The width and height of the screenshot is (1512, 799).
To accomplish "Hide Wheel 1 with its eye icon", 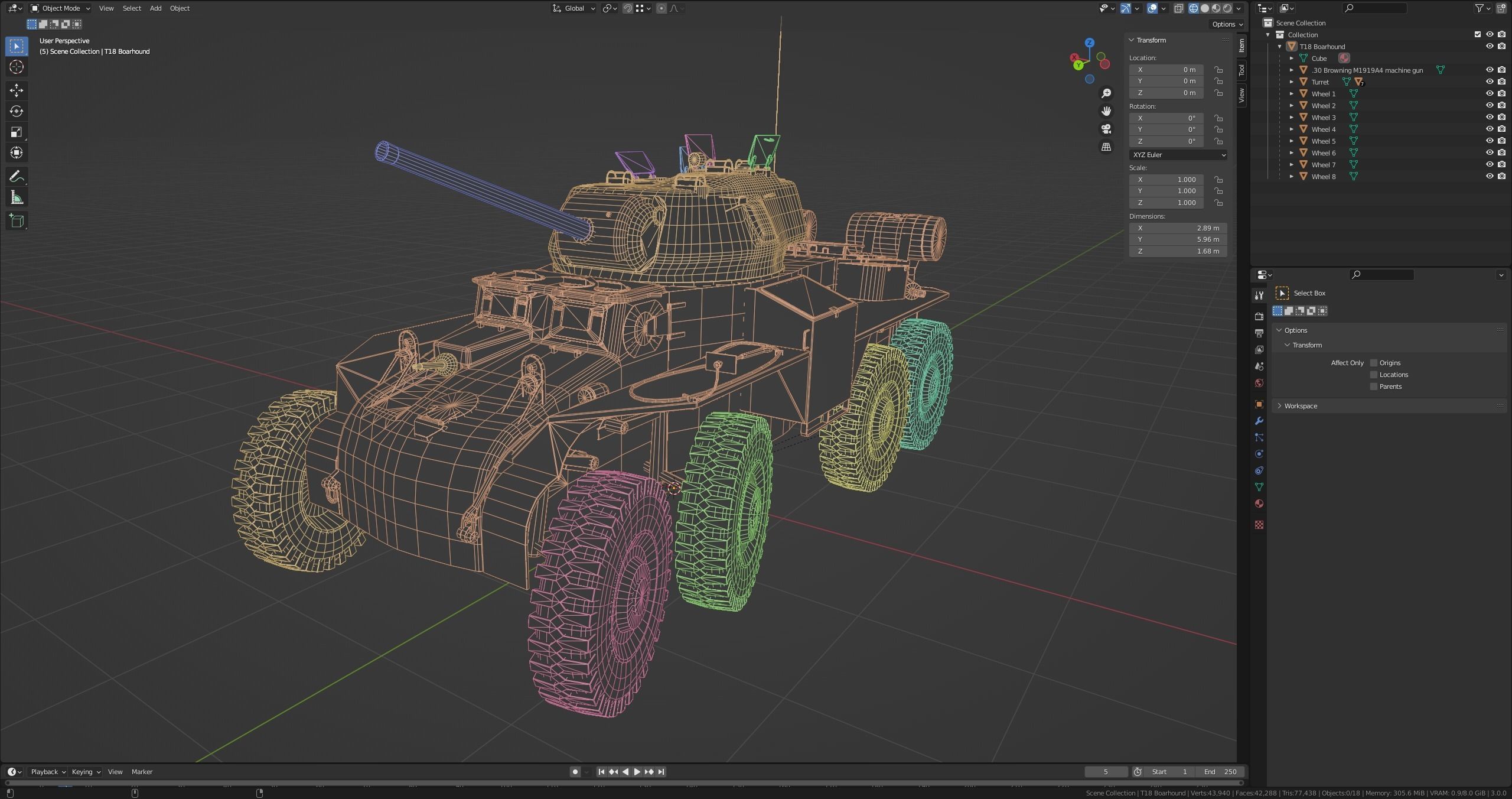I will 1490,93.
